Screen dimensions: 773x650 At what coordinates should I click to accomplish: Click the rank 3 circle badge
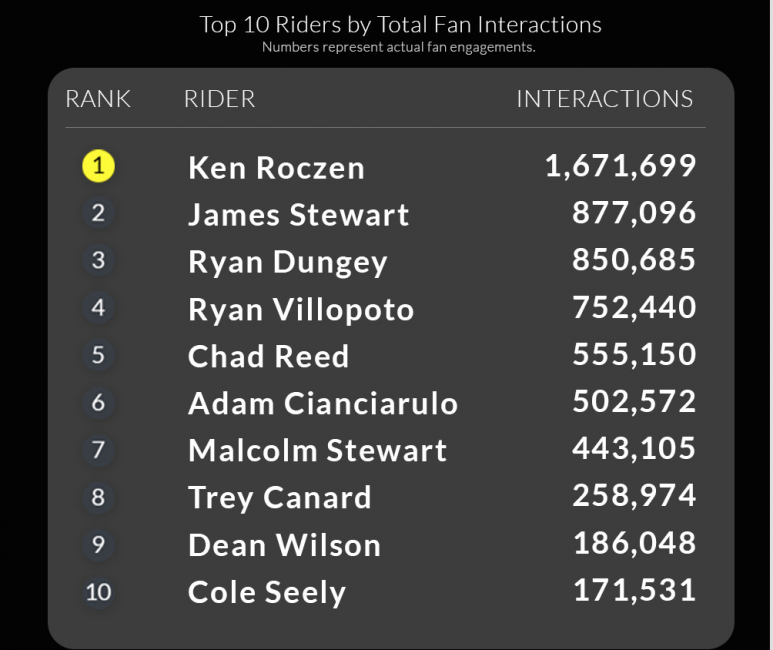[98, 260]
